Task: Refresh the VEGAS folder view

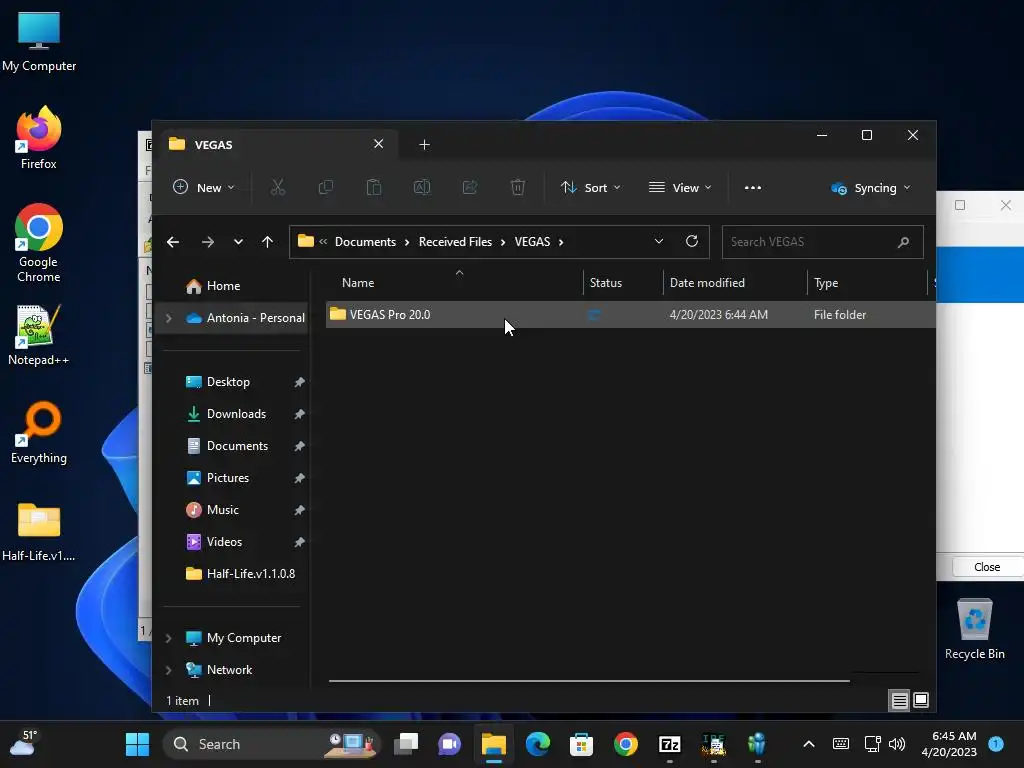Action: (692, 242)
